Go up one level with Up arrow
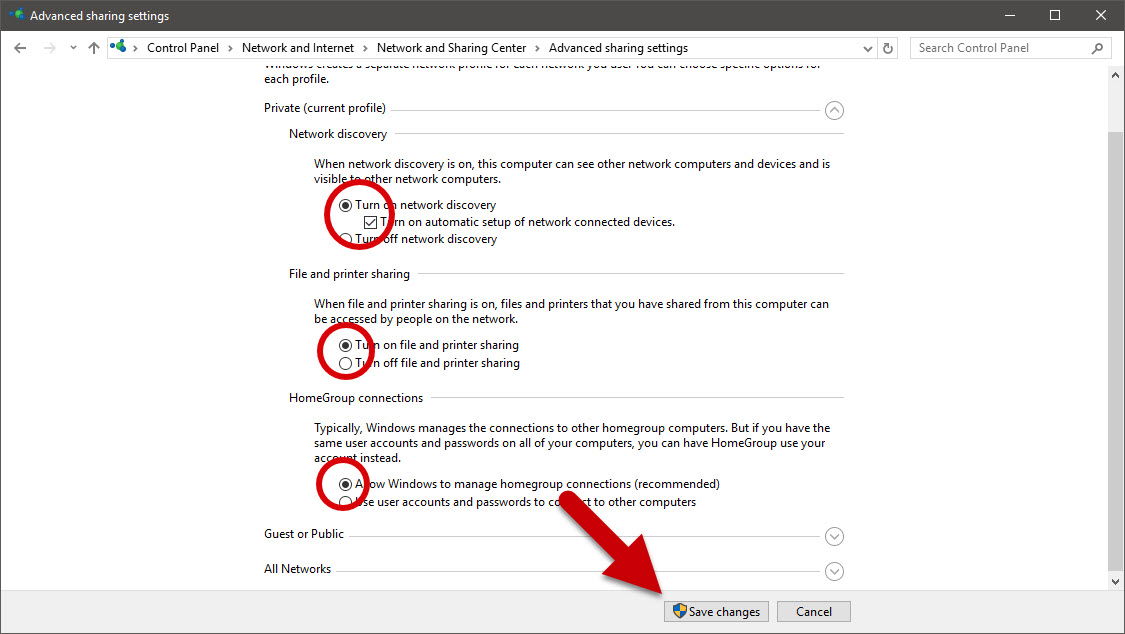Viewport: 1125px width, 634px height. pyautogui.click(x=93, y=48)
